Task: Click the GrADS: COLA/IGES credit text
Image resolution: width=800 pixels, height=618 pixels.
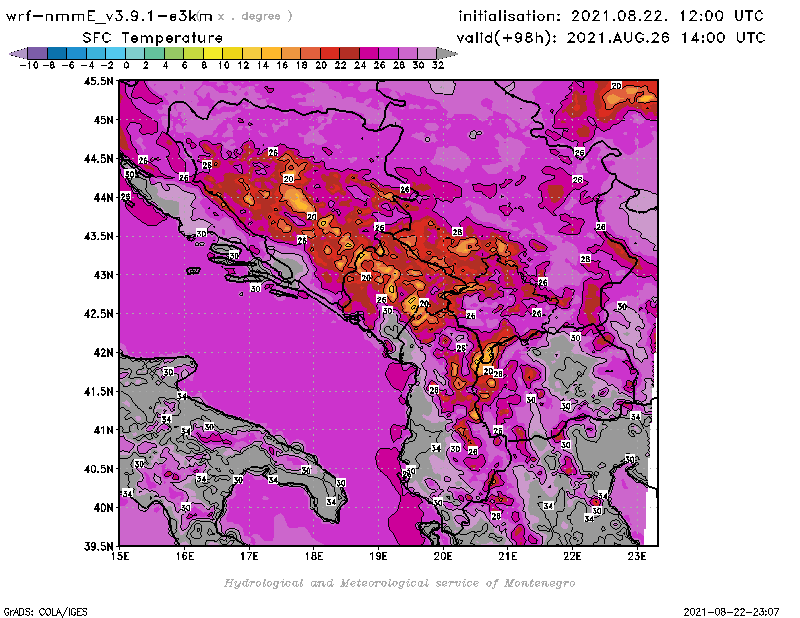Action: point(45,612)
